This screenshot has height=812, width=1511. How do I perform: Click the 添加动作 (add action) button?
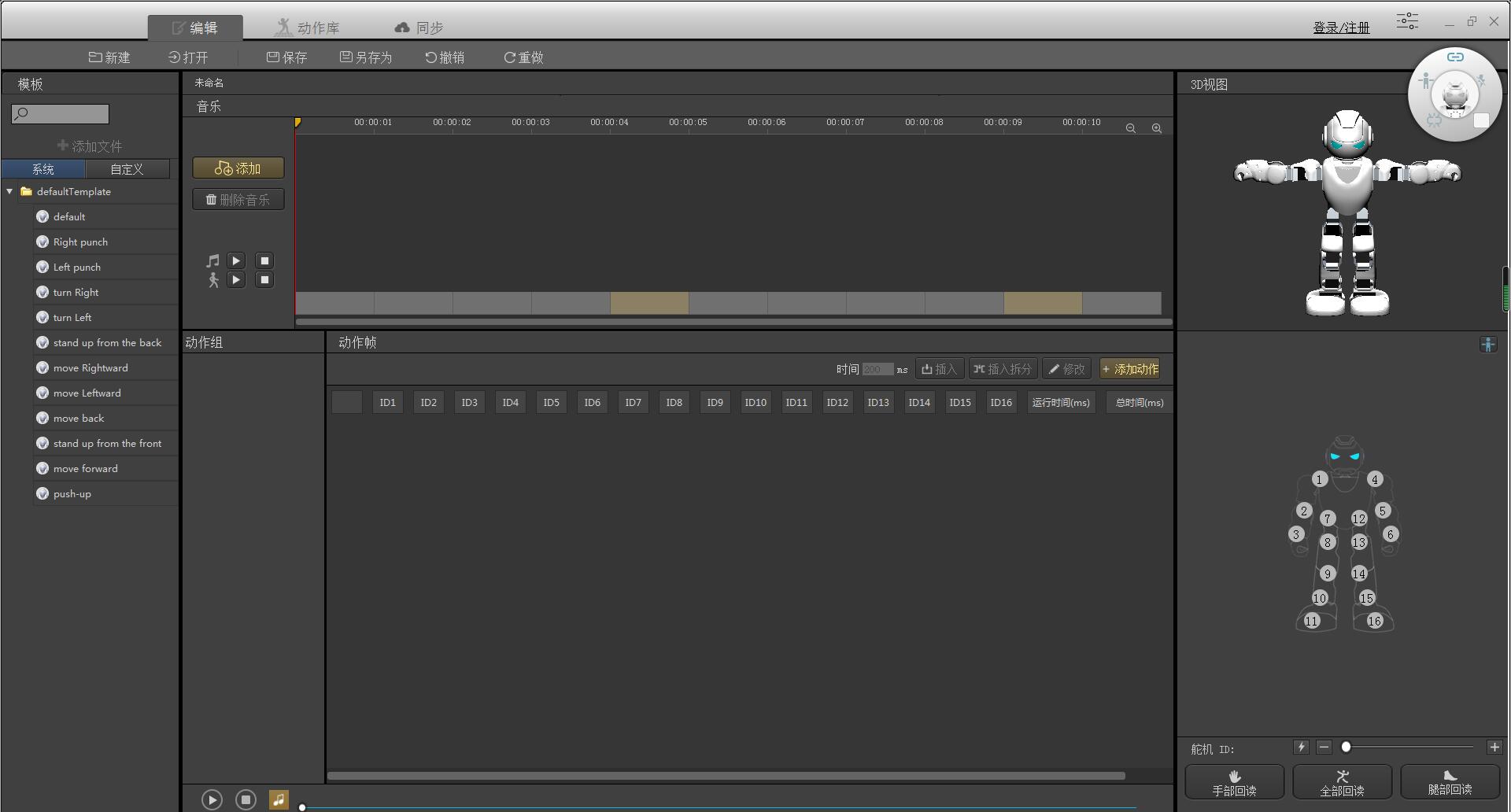point(1129,369)
